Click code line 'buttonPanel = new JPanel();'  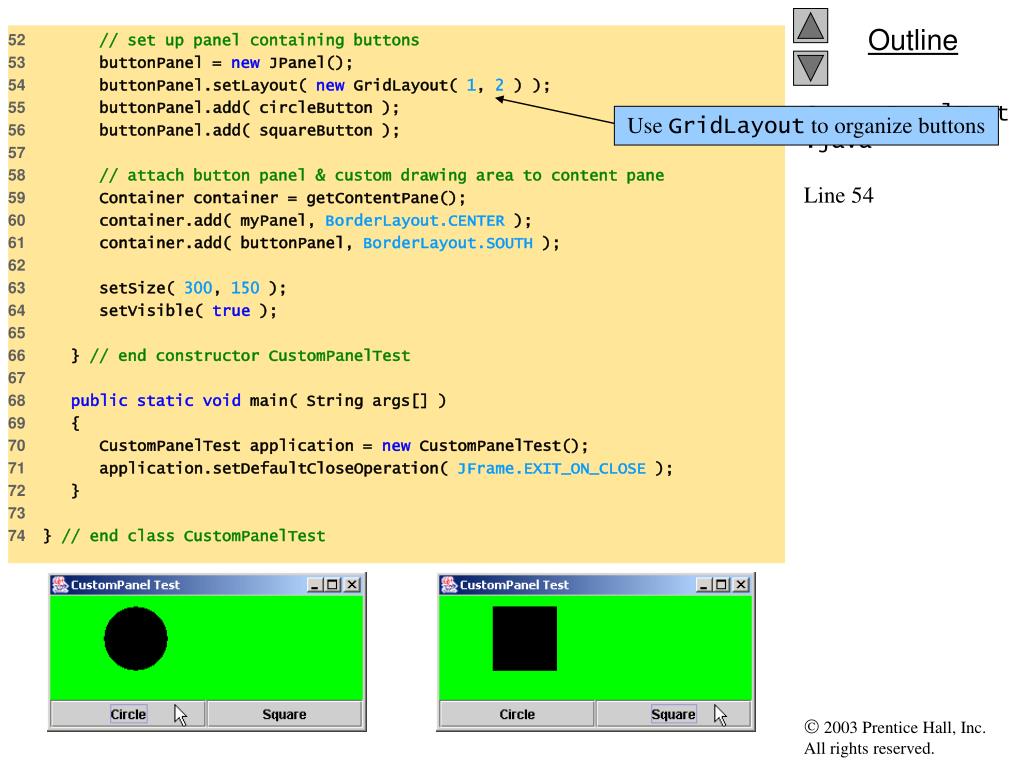(x=225, y=63)
